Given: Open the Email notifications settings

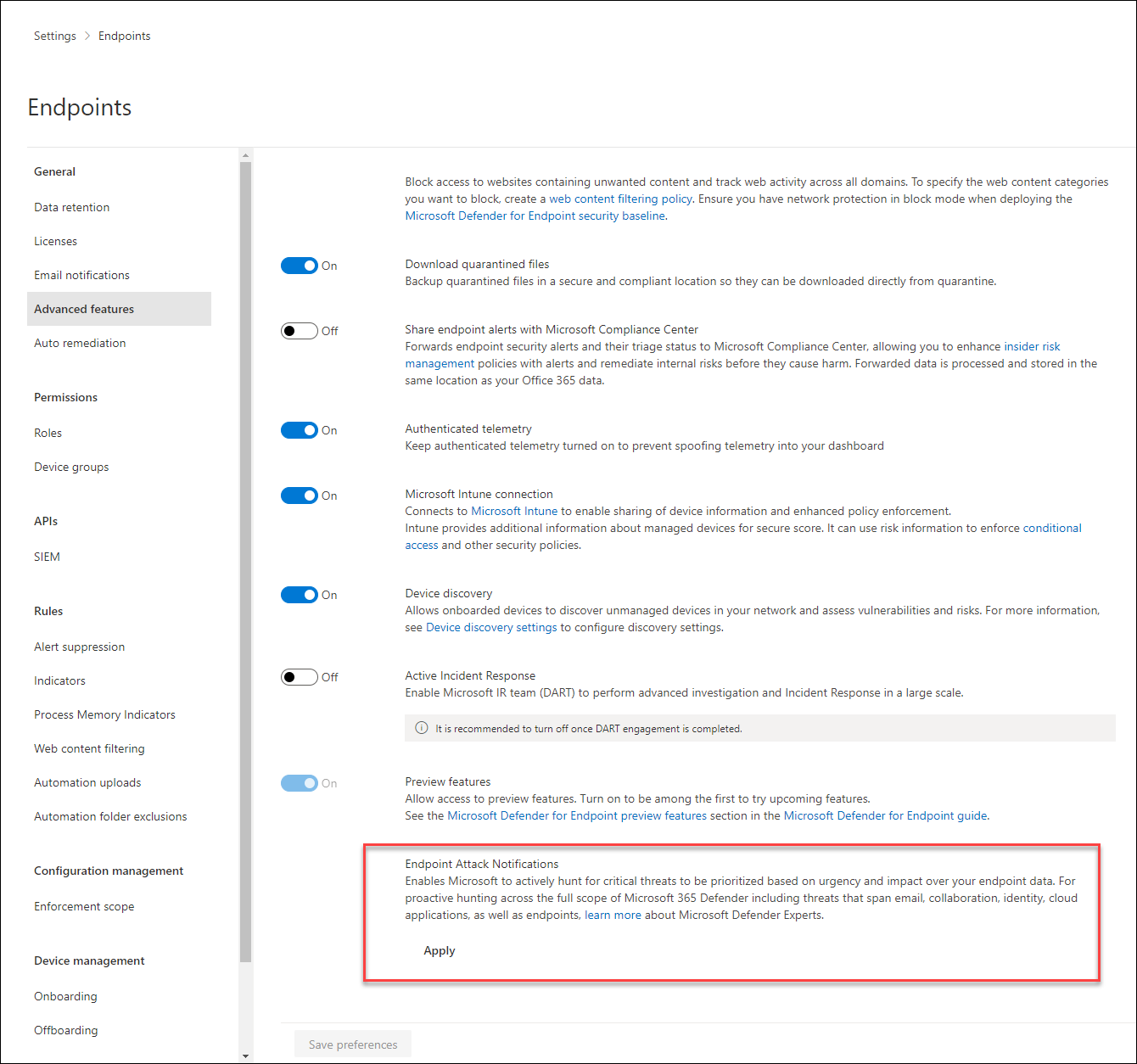Looking at the screenshot, I should click(x=81, y=275).
